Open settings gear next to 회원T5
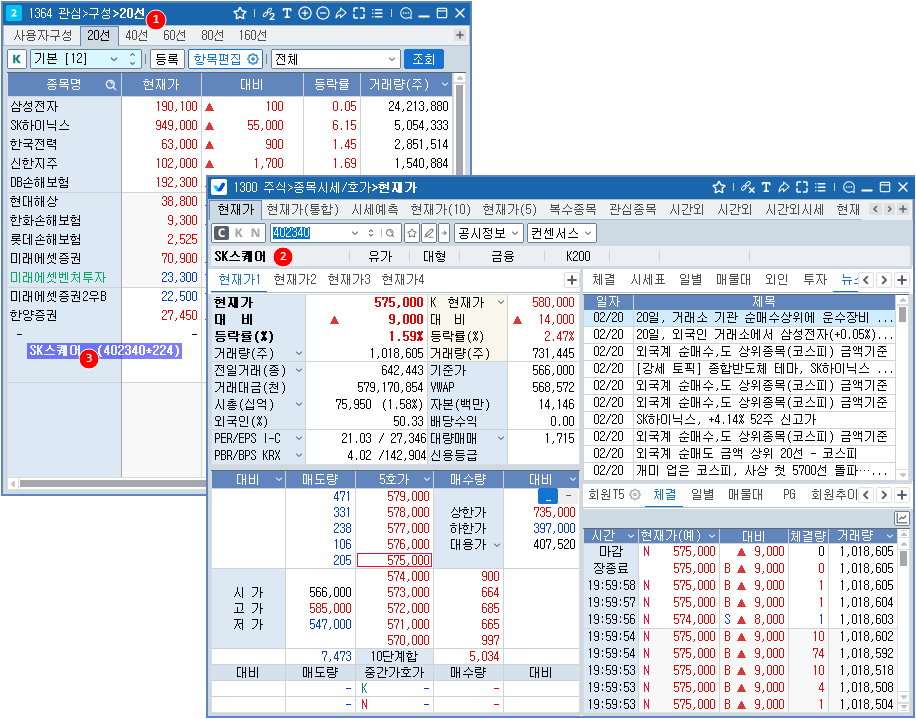This screenshot has width=916, height=719. click(635, 495)
